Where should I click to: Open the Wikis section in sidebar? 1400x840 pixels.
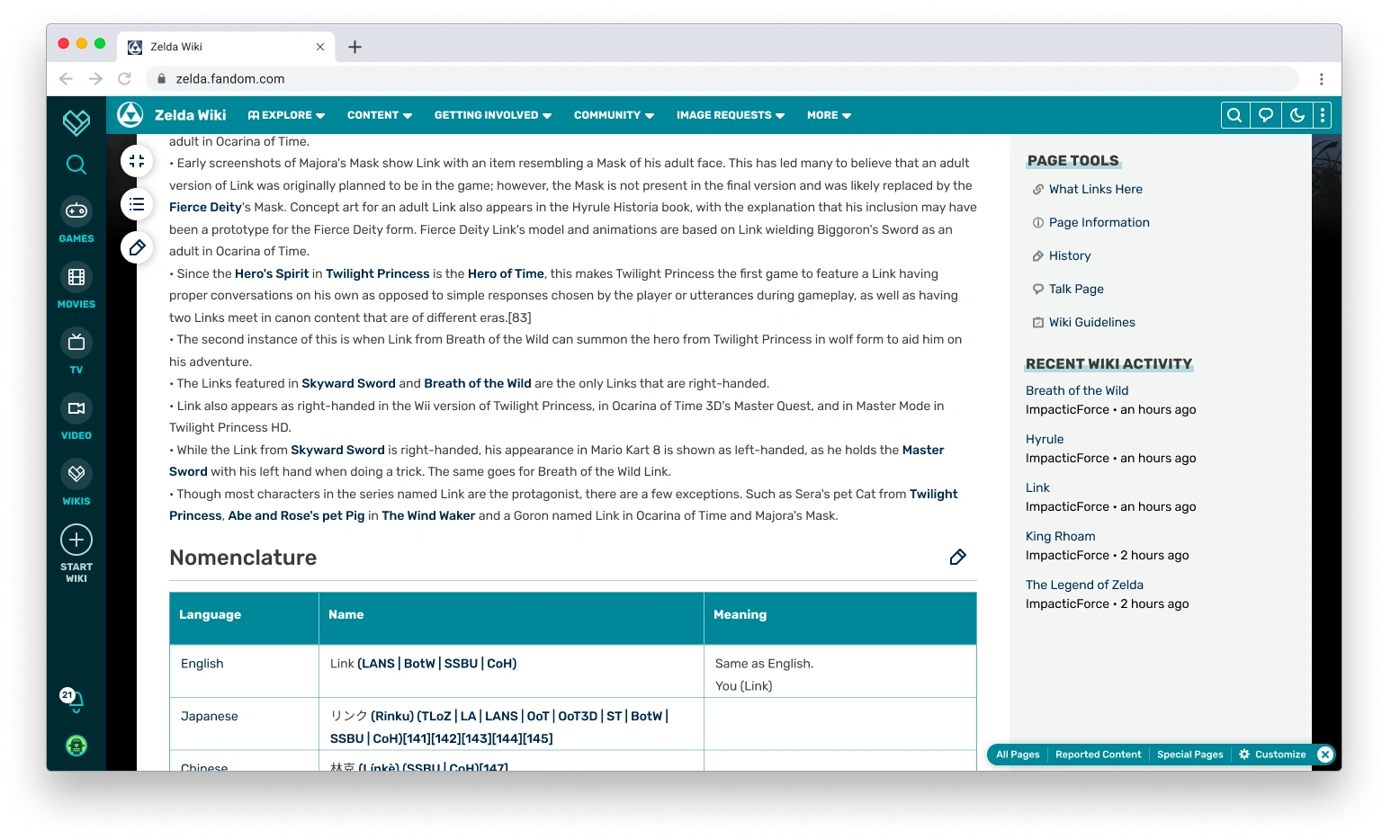click(76, 483)
